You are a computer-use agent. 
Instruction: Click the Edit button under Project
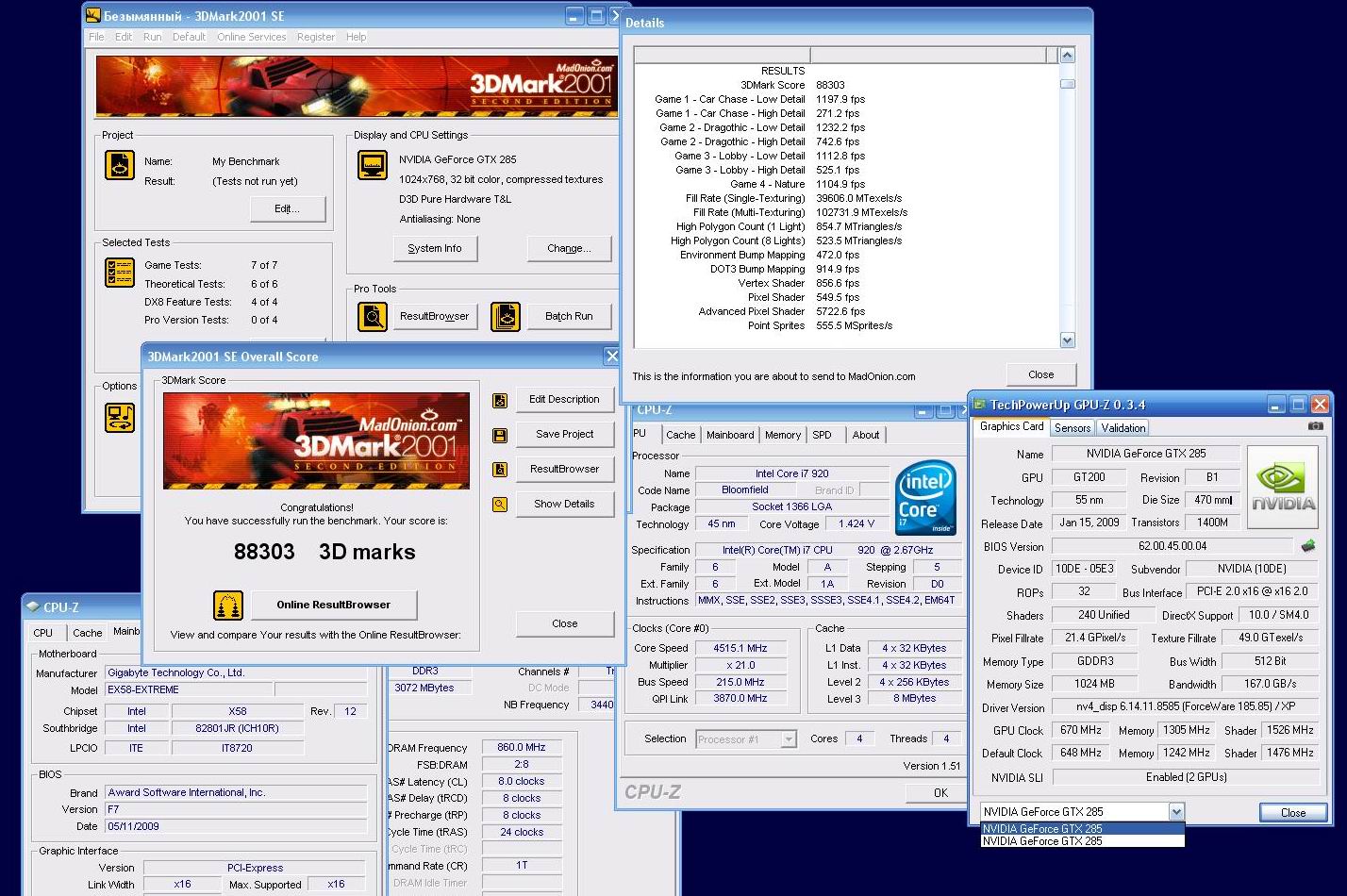click(288, 208)
